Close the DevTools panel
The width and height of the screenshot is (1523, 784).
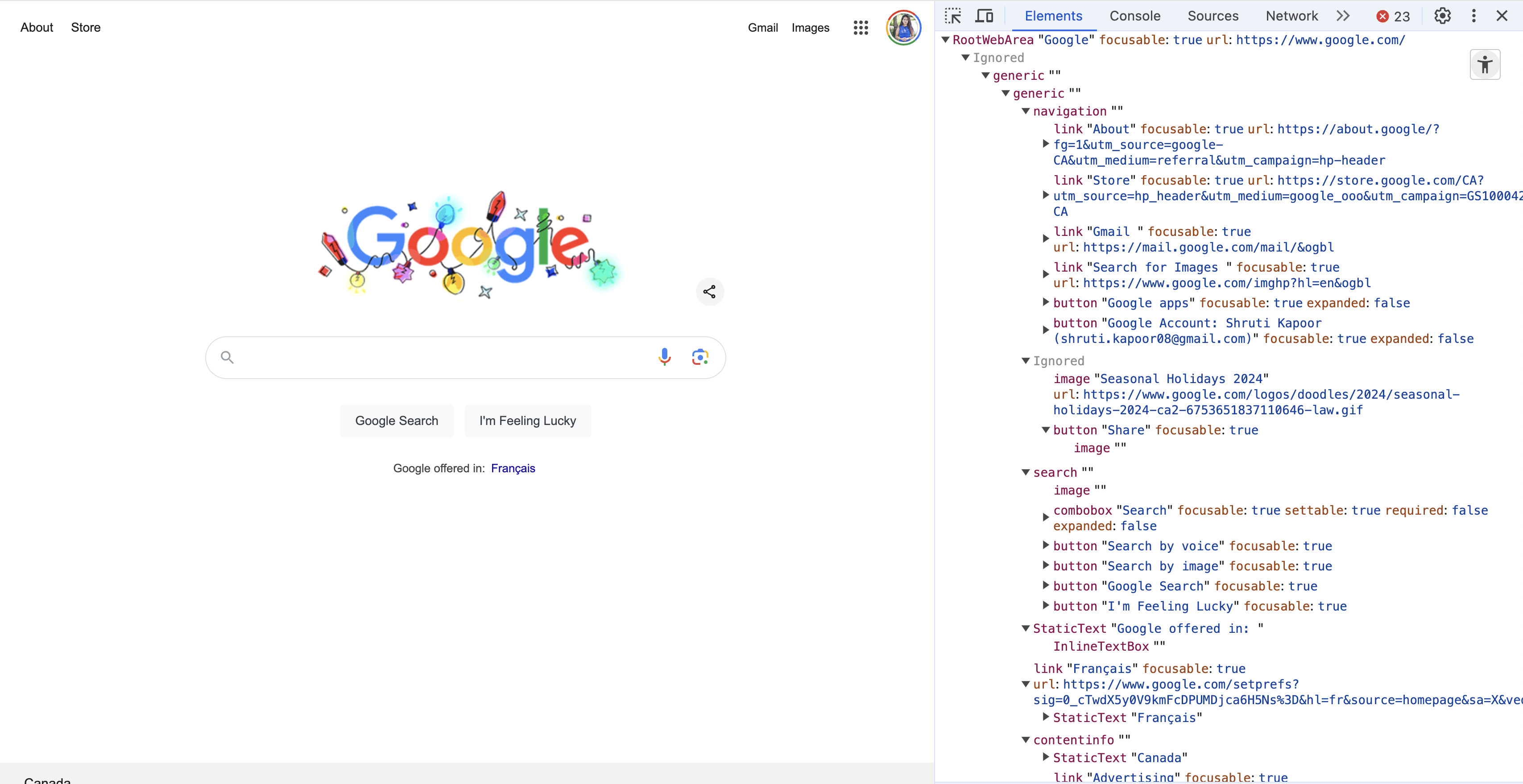tap(1502, 16)
